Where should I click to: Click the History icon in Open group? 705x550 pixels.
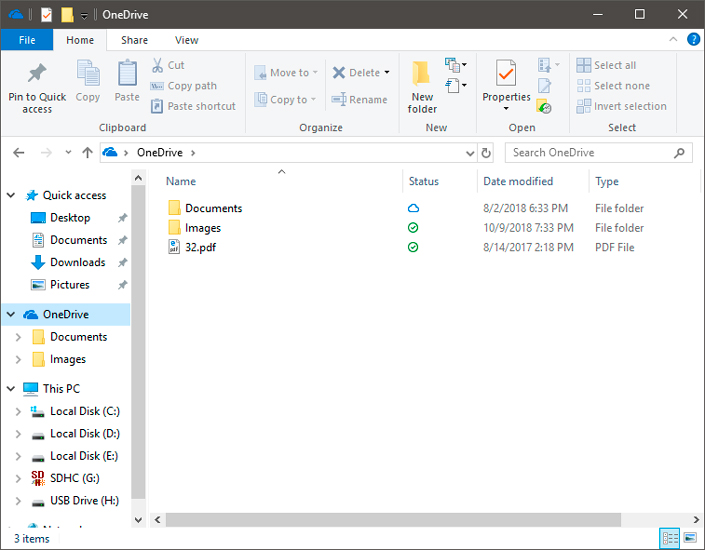[x=544, y=107]
